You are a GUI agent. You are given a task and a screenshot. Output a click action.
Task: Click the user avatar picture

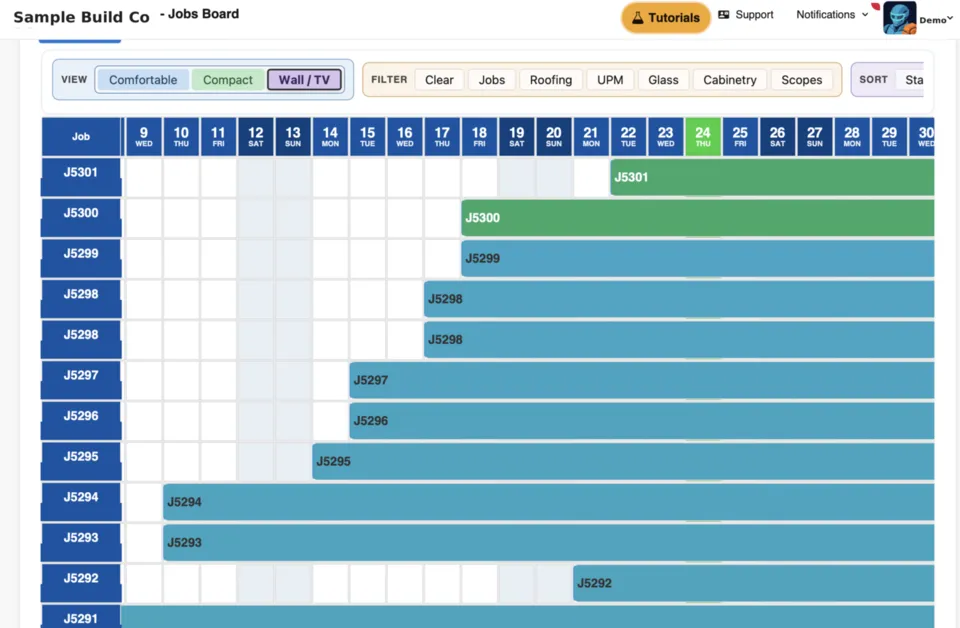click(x=899, y=18)
